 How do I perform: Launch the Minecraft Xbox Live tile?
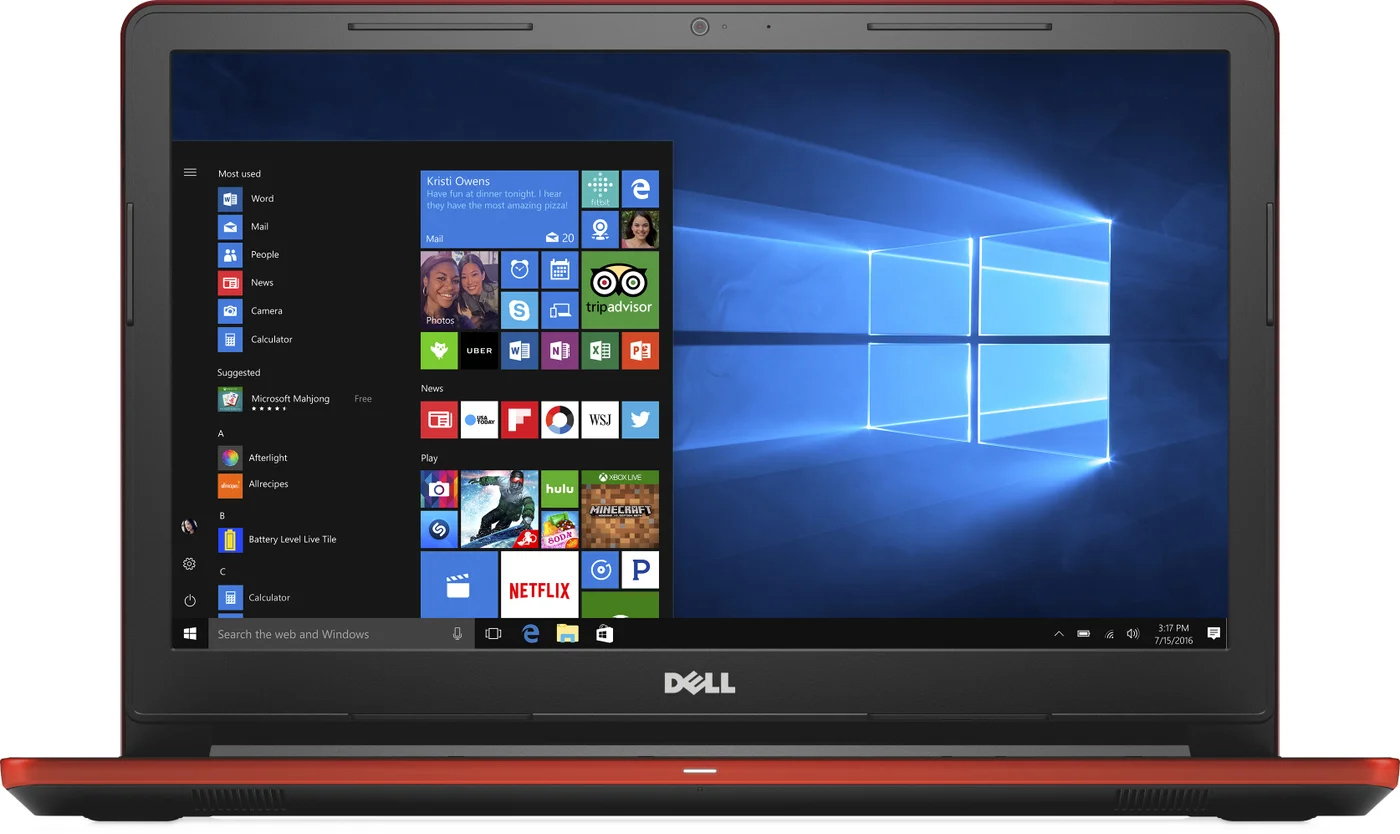[620, 509]
